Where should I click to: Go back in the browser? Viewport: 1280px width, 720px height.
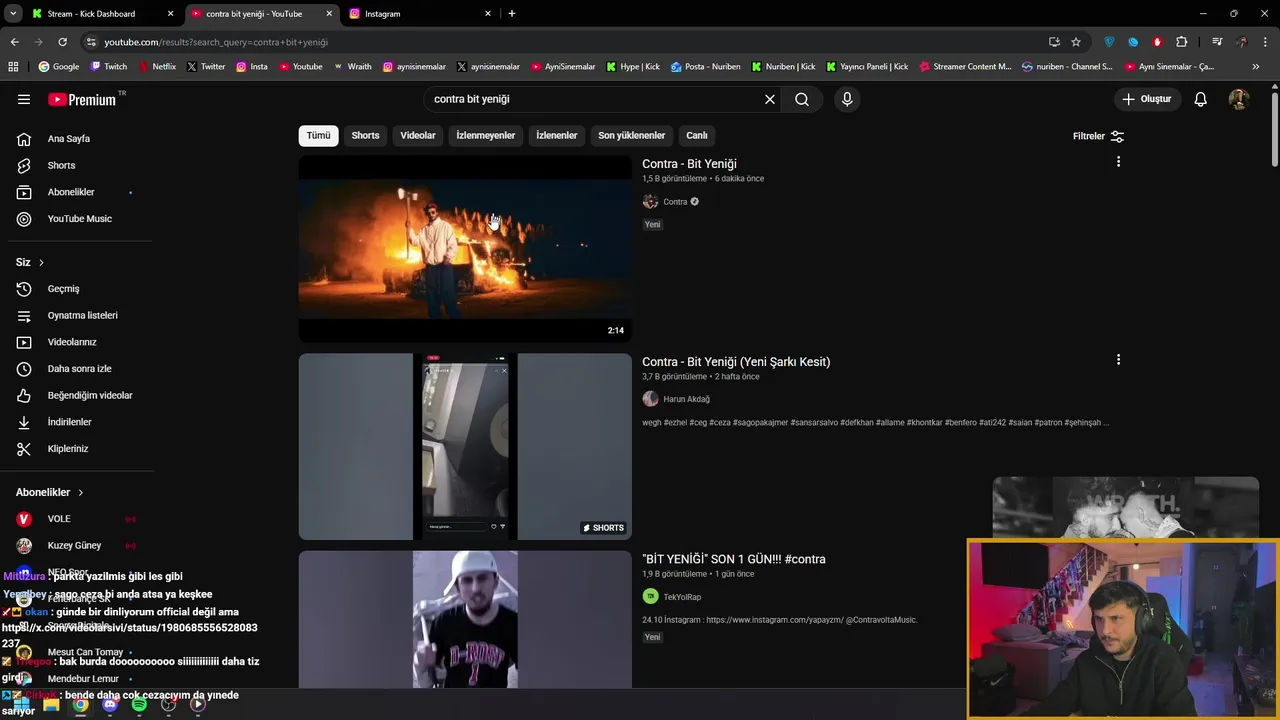click(x=14, y=42)
